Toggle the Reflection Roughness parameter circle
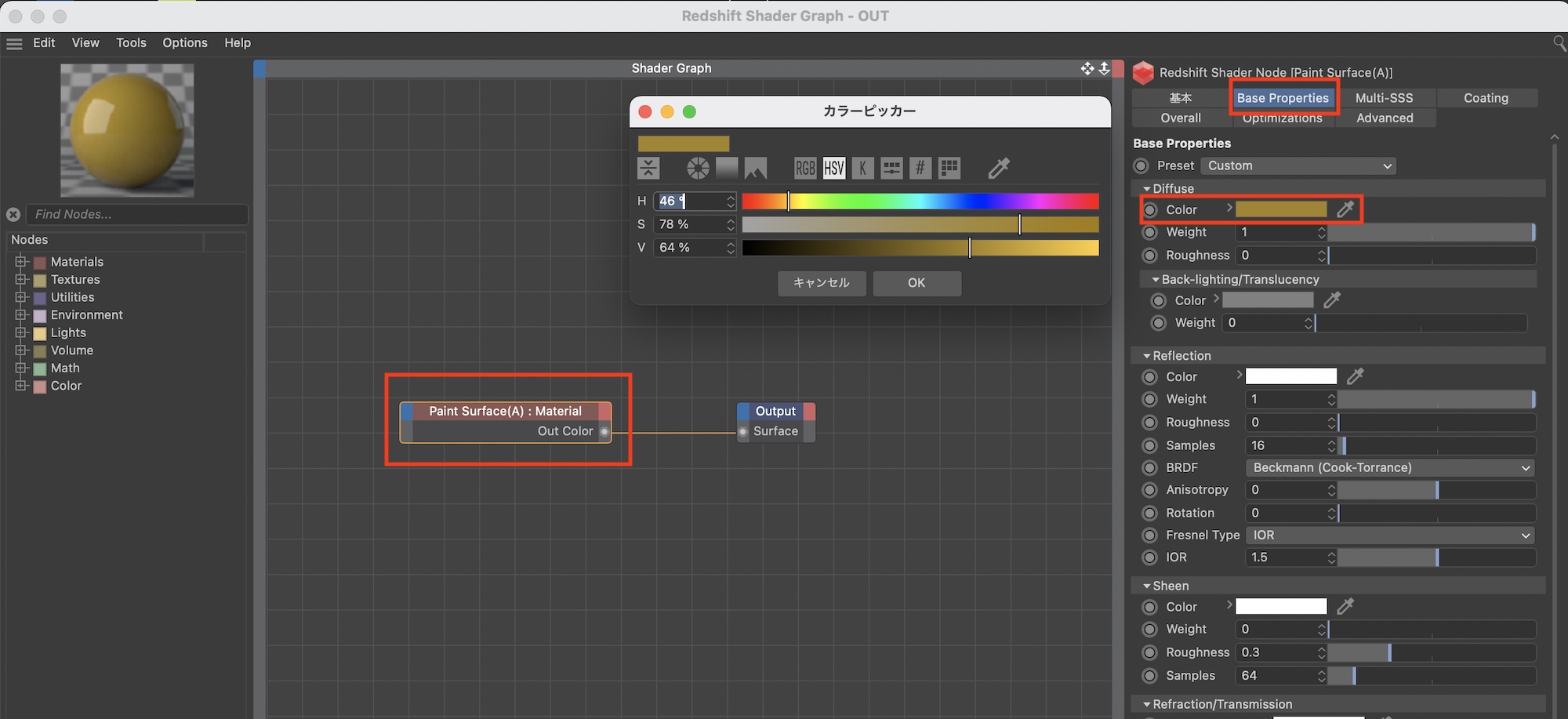 click(x=1149, y=423)
